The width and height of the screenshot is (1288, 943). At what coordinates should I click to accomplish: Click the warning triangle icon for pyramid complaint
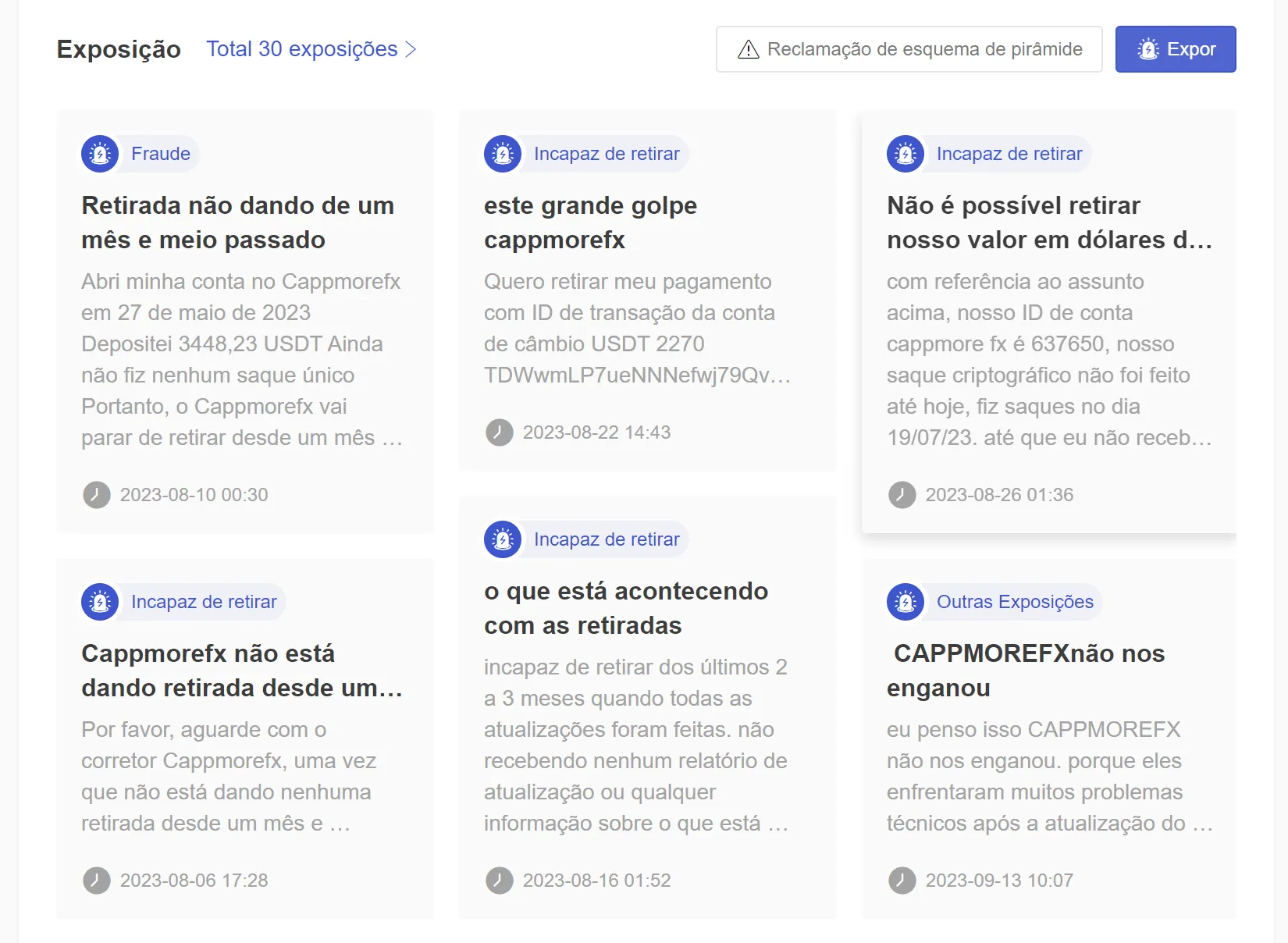(749, 49)
